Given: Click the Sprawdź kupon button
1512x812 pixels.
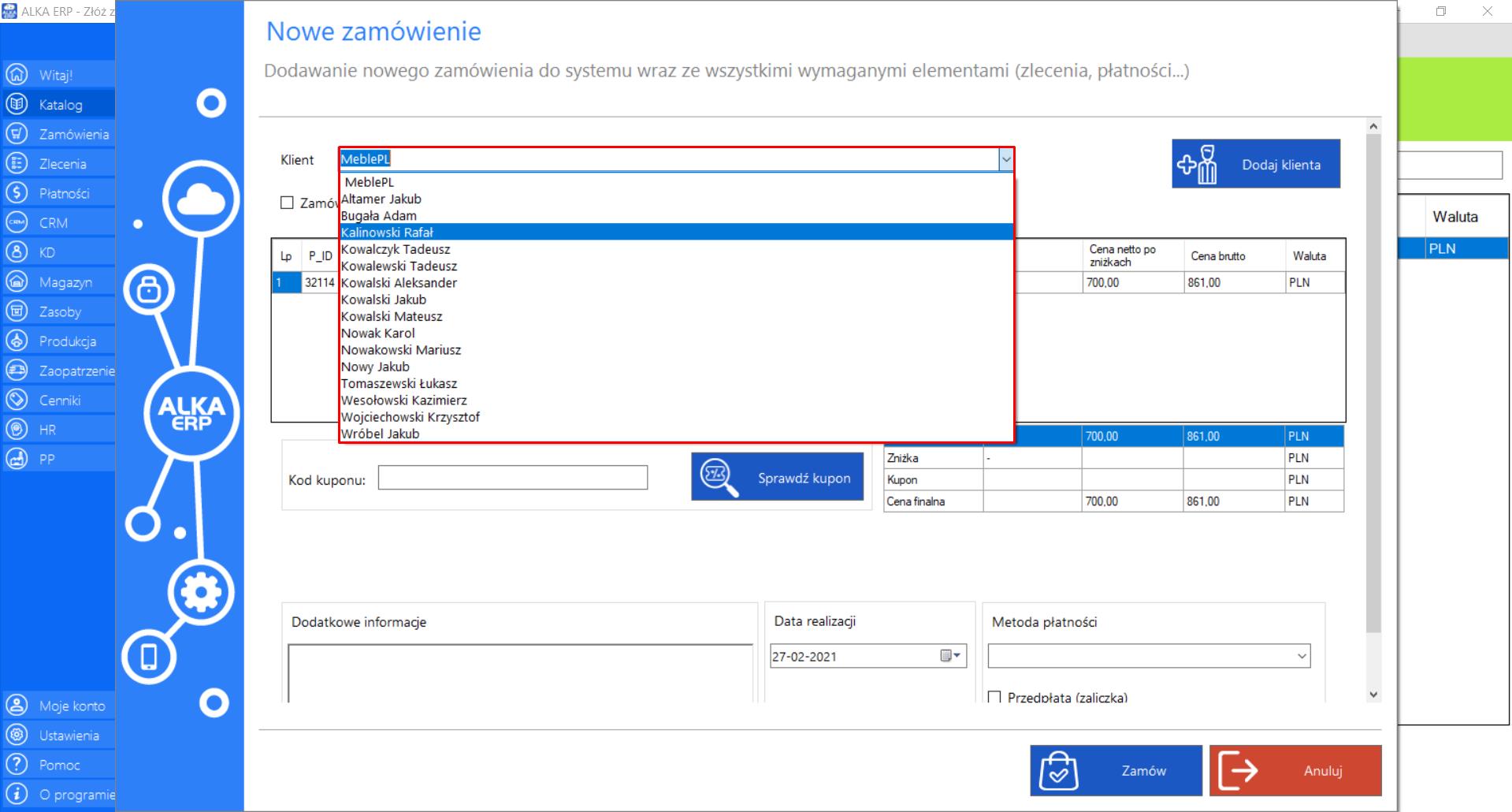Looking at the screenshot, I should (x=777, y=476).
